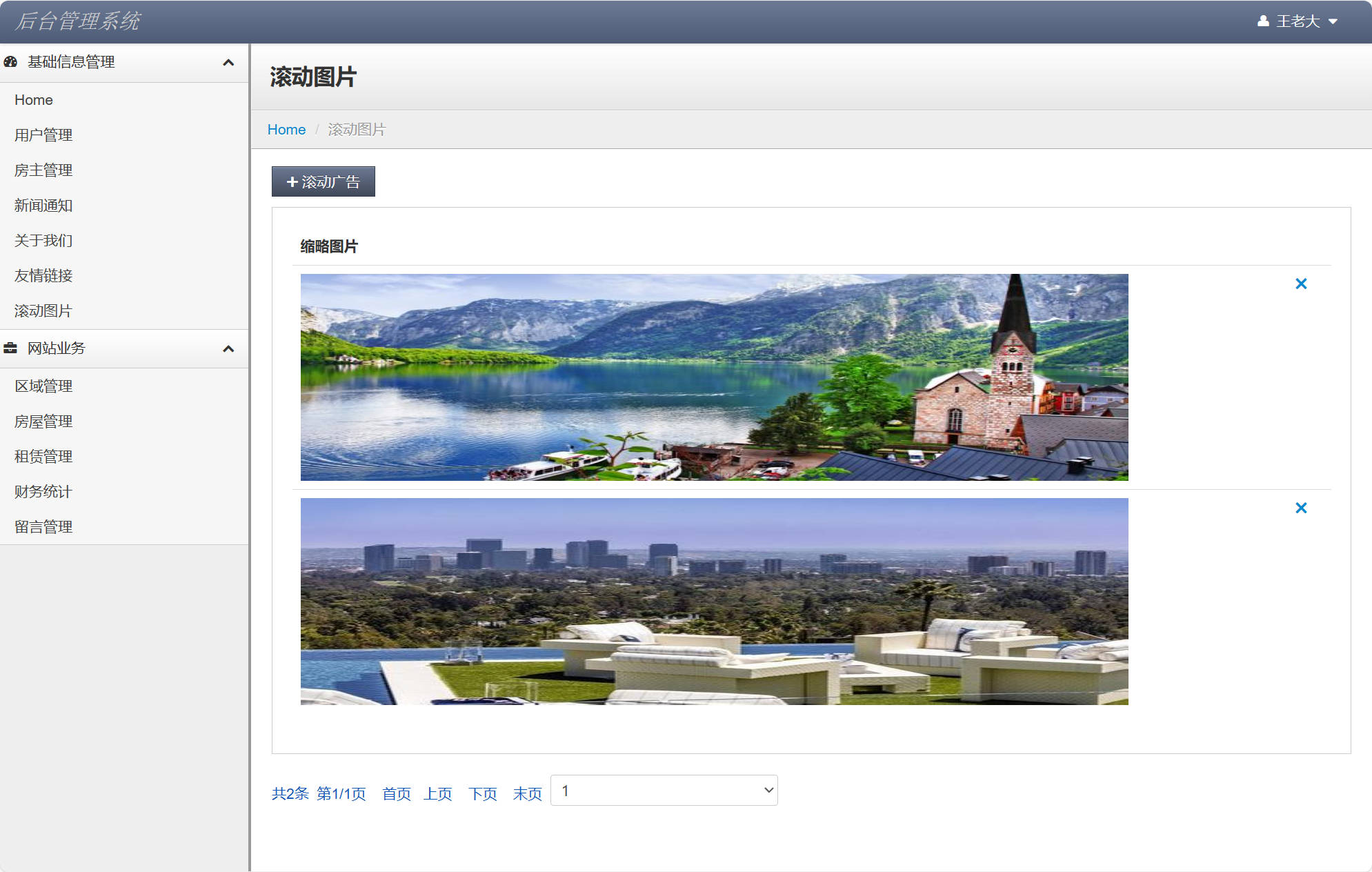Click the plus icon on 滚动广告 button
The height and width of the screenshot is (872, 1372).
pos(292,181)
